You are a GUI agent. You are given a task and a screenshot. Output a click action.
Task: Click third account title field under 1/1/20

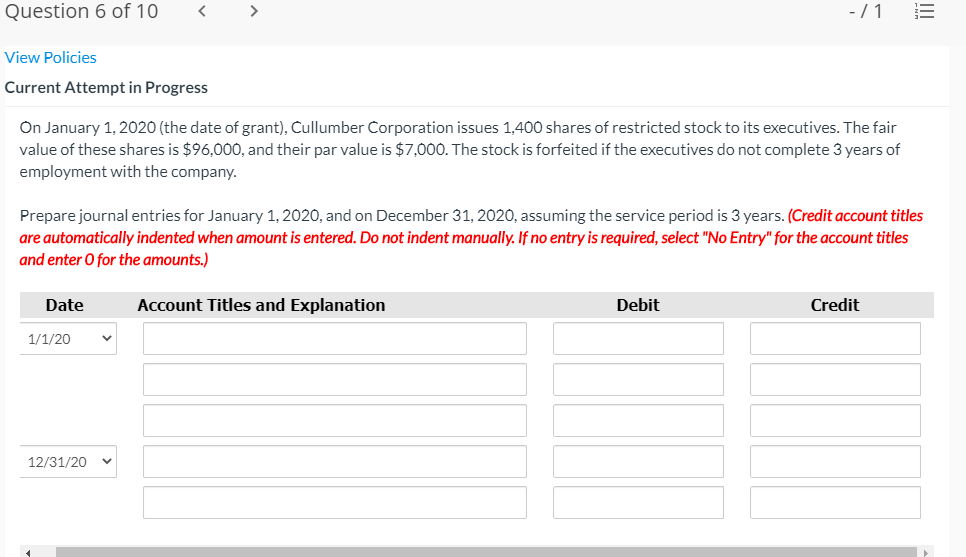335,420
